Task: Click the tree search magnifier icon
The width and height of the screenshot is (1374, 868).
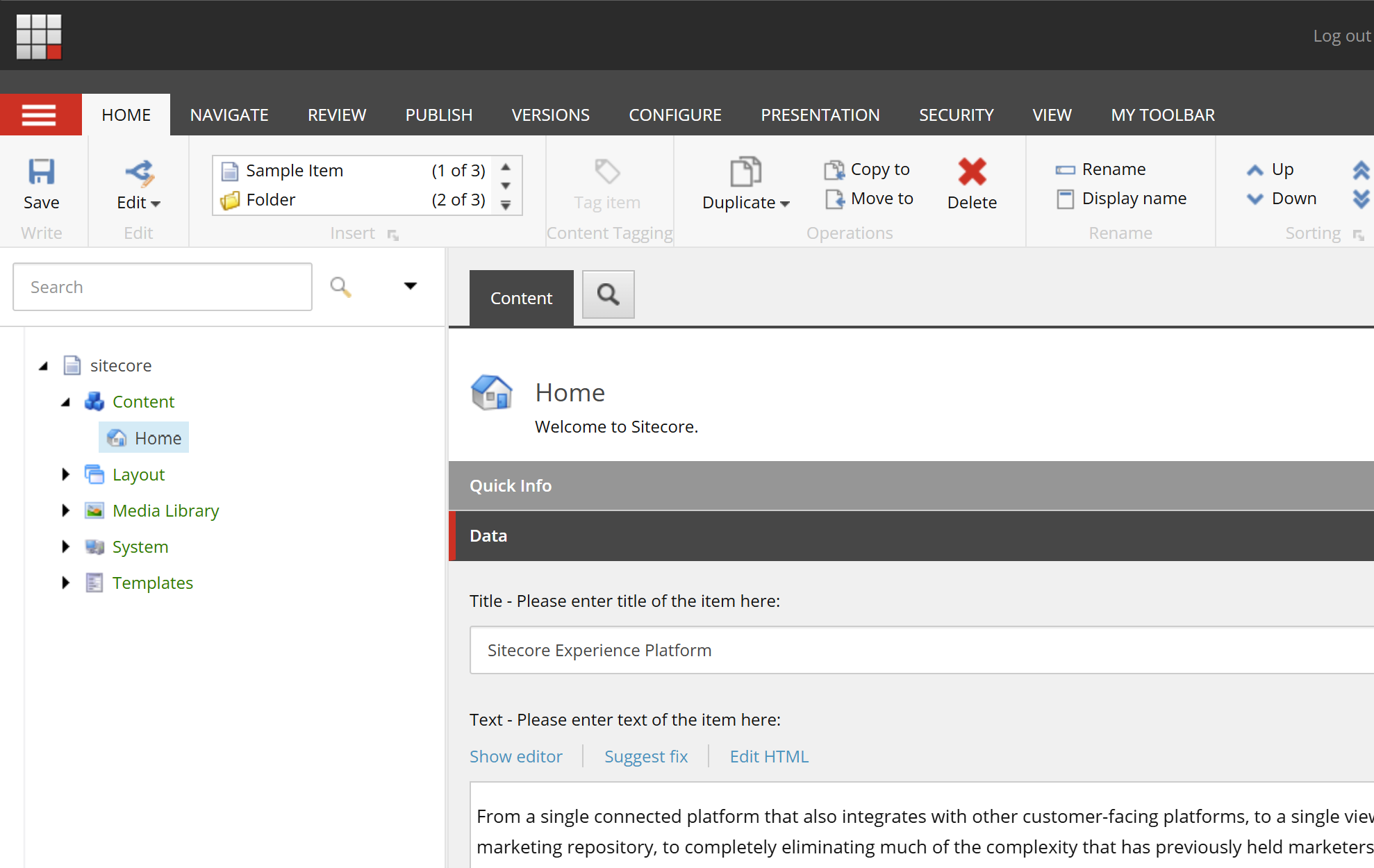Action: pyautogui.click(x=340, y=286)
